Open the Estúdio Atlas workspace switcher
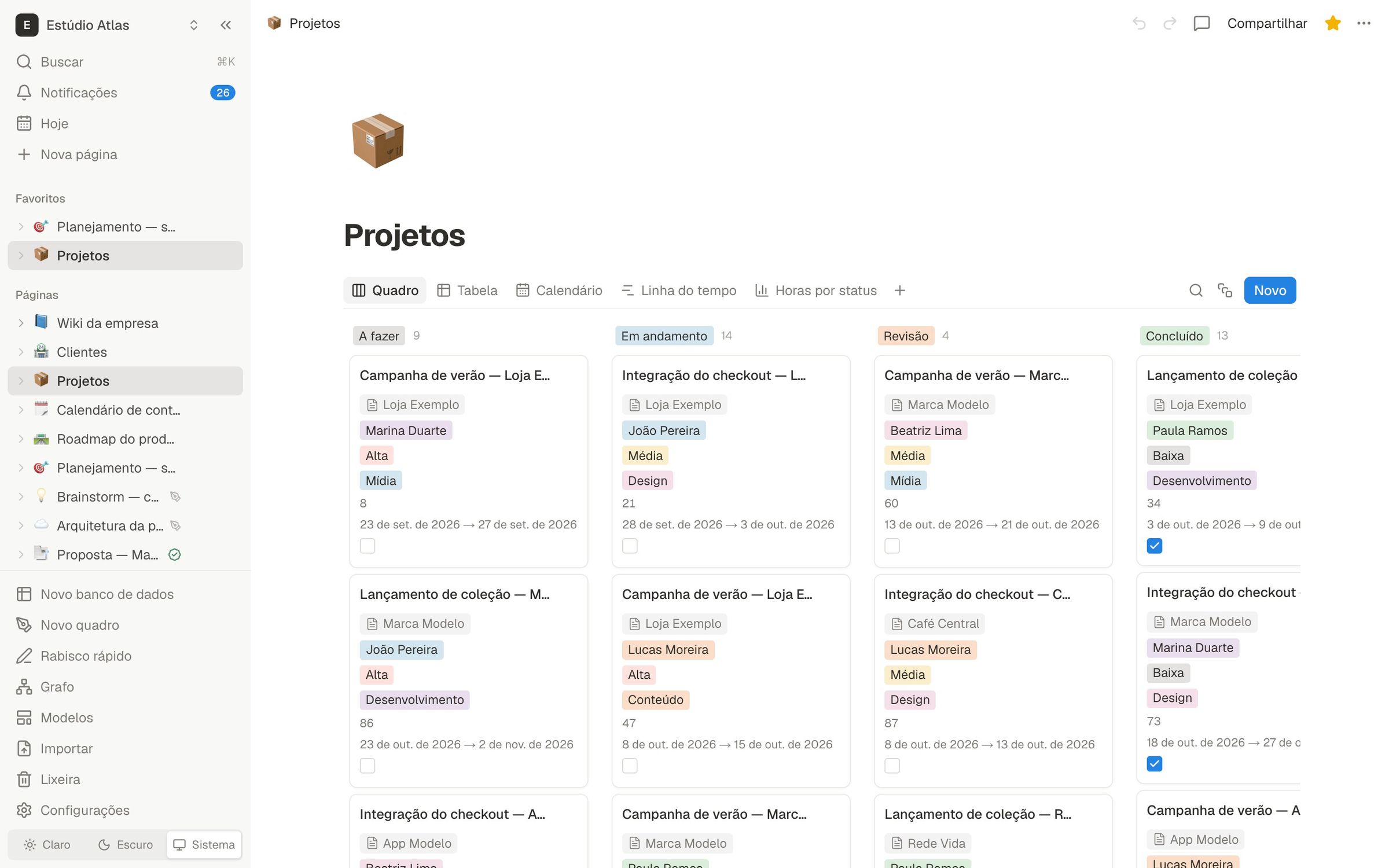Screen dimensions: 1389x868 pyautogui.click(x=108, y=25)
